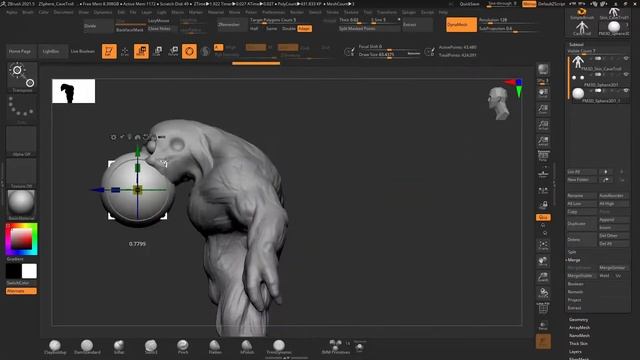Screen dimensions: 640x360
Task: Select the Scale mode icon
Action: (158, 51)
